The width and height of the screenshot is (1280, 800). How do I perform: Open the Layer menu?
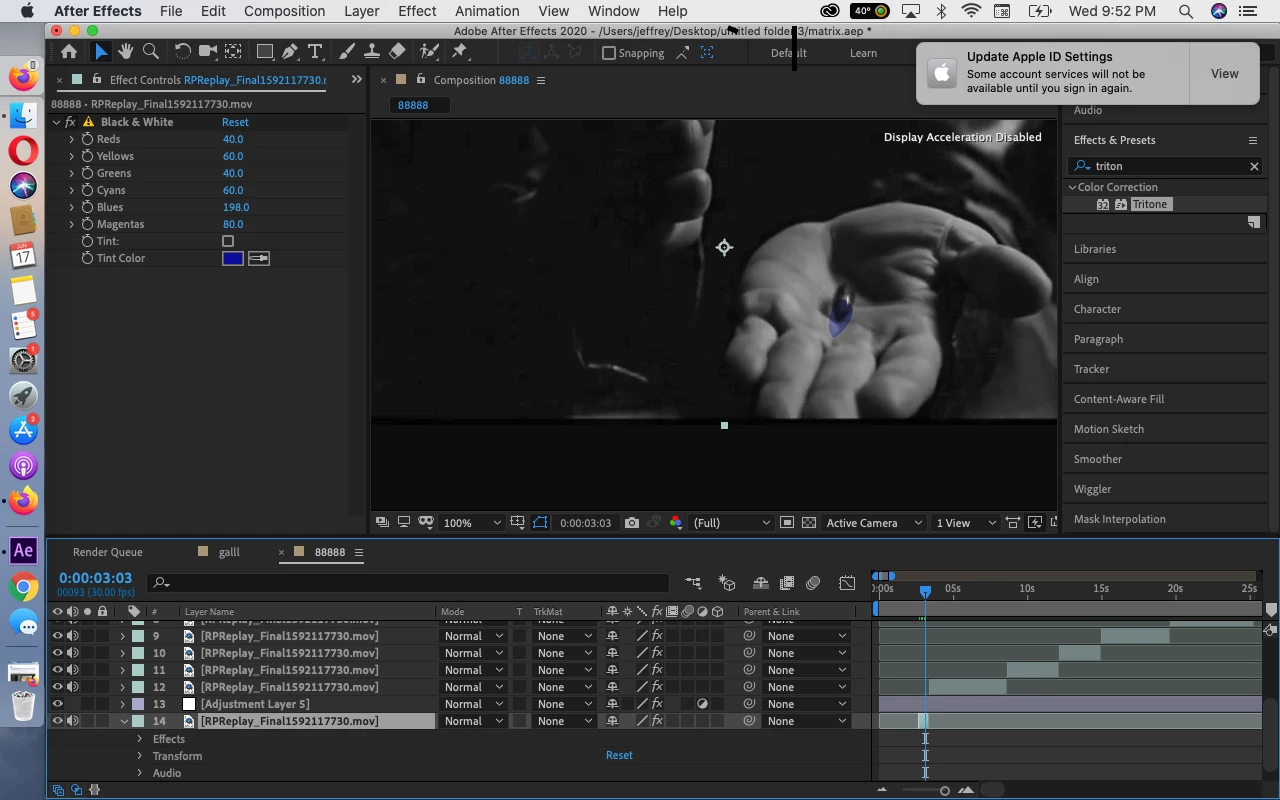tap(361, 11)
